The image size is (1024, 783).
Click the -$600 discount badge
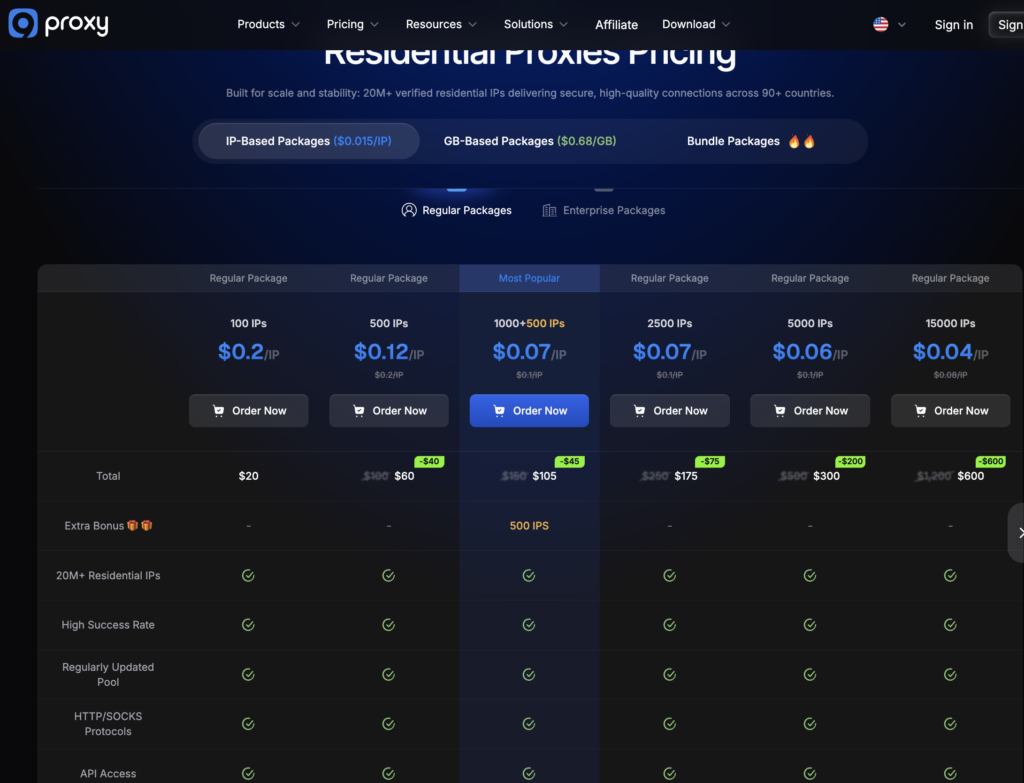click(x=991, y=461)
